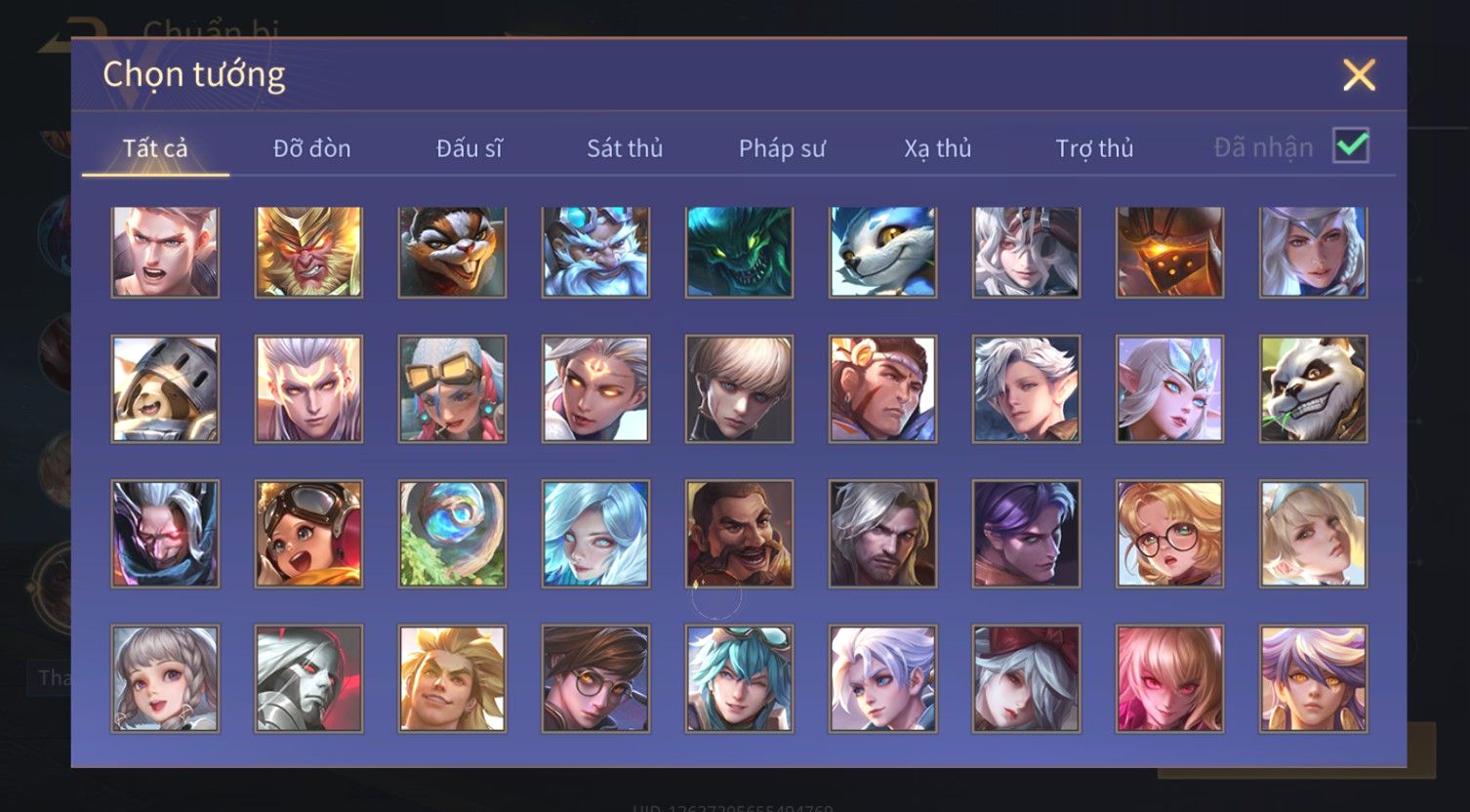
Task: Toggle the Đã nhận checkbox
Action: click(1351, 146)
